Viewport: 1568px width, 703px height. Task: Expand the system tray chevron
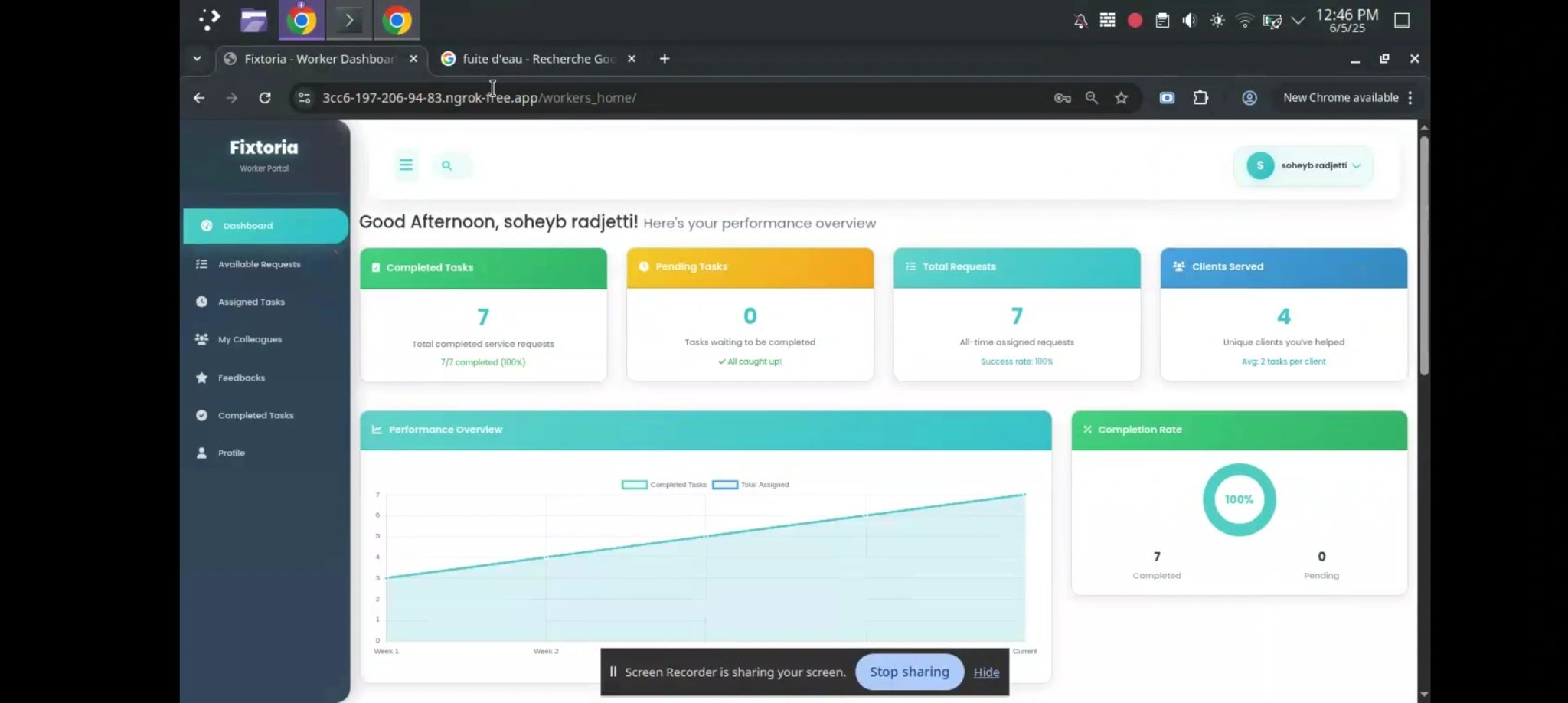click(x=1298, y=21)
